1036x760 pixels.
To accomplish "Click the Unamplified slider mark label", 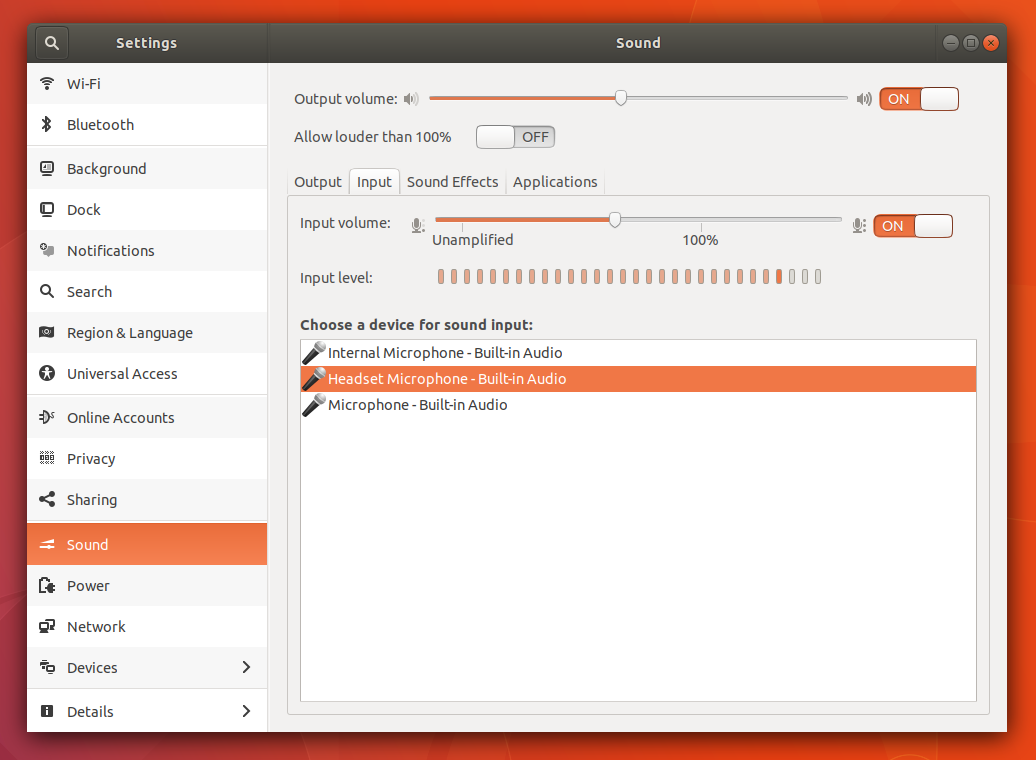I will (472, 240).
